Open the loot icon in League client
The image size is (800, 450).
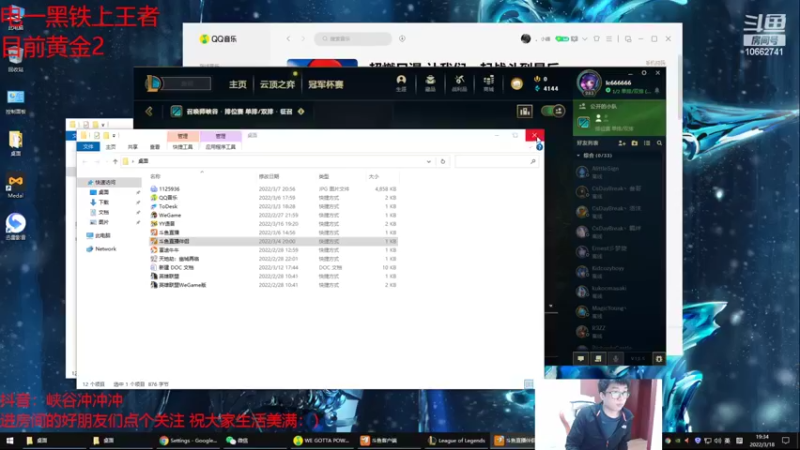(459, 83)
